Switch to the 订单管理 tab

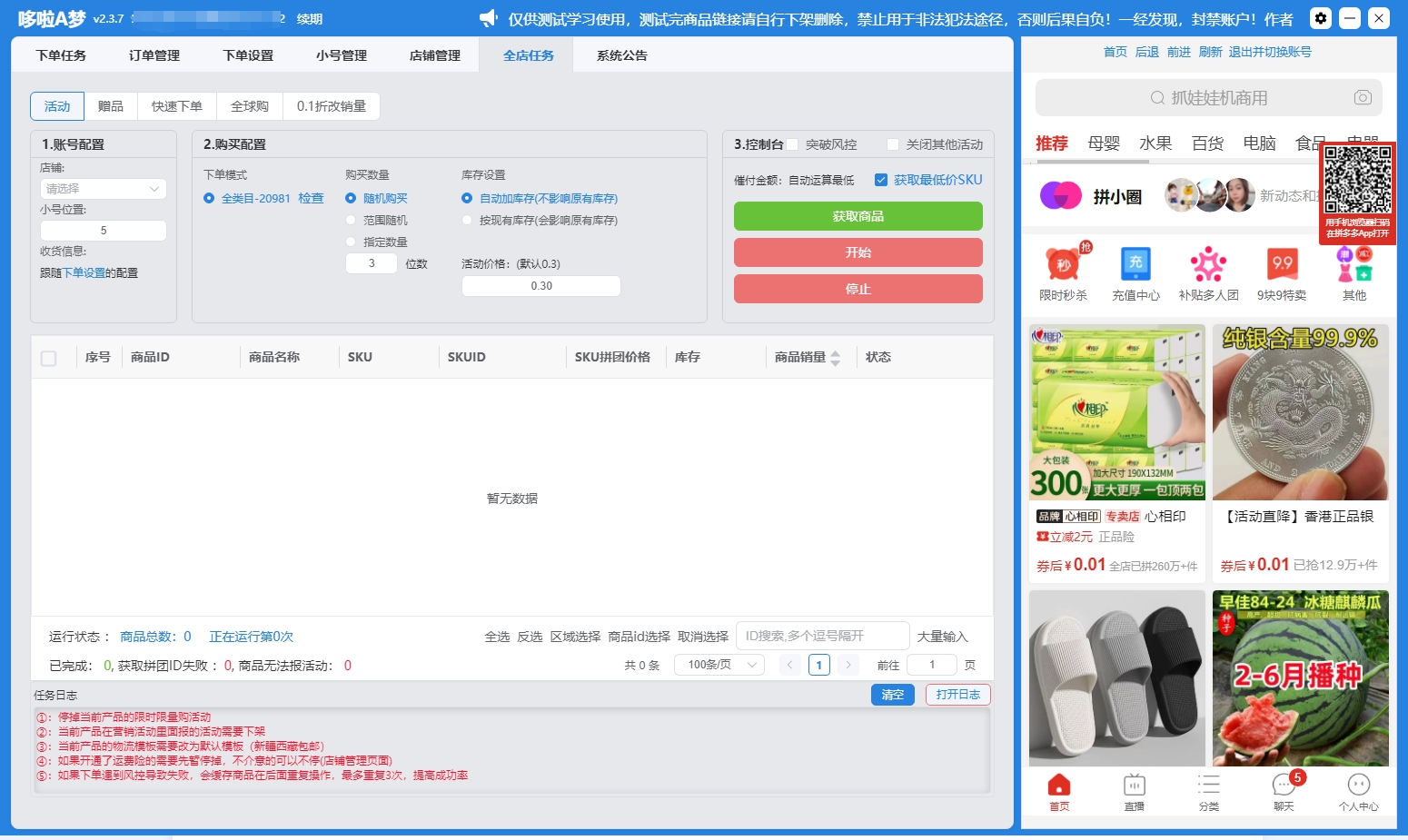coord(154,55)
